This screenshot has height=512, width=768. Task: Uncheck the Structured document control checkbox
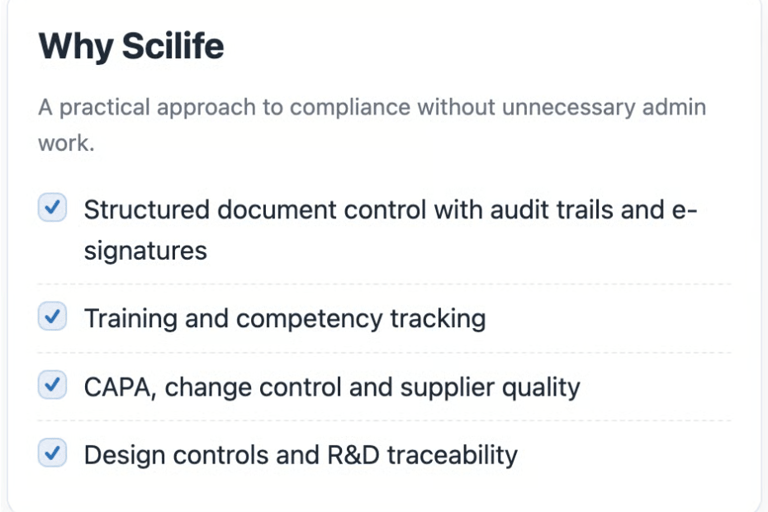(x=52, y=208)
